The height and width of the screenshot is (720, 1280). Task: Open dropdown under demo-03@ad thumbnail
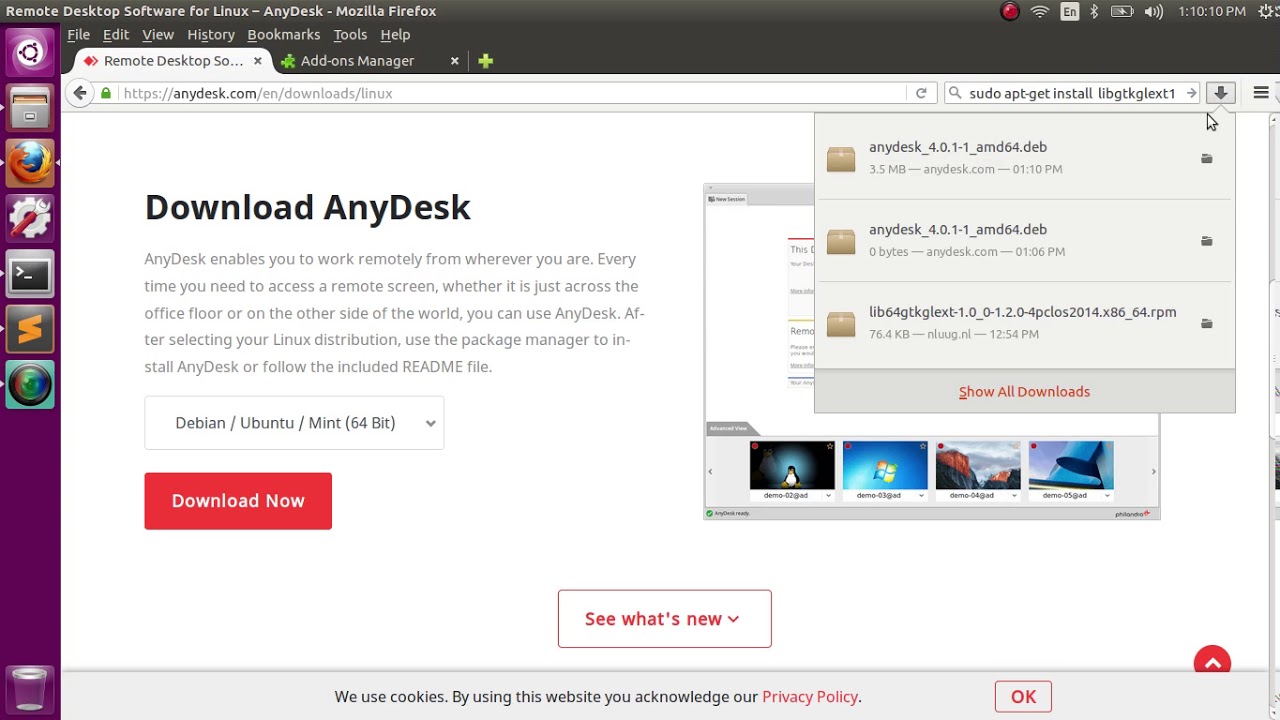pyautogui.click(x=921, y=496)
